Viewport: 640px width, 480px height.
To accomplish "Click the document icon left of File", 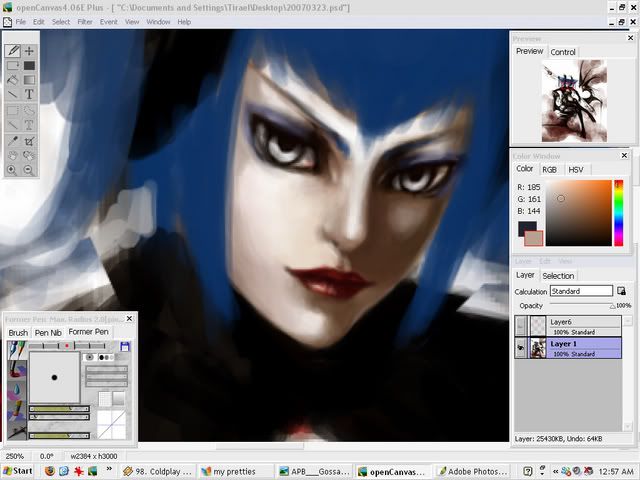I will click(7, 22).
